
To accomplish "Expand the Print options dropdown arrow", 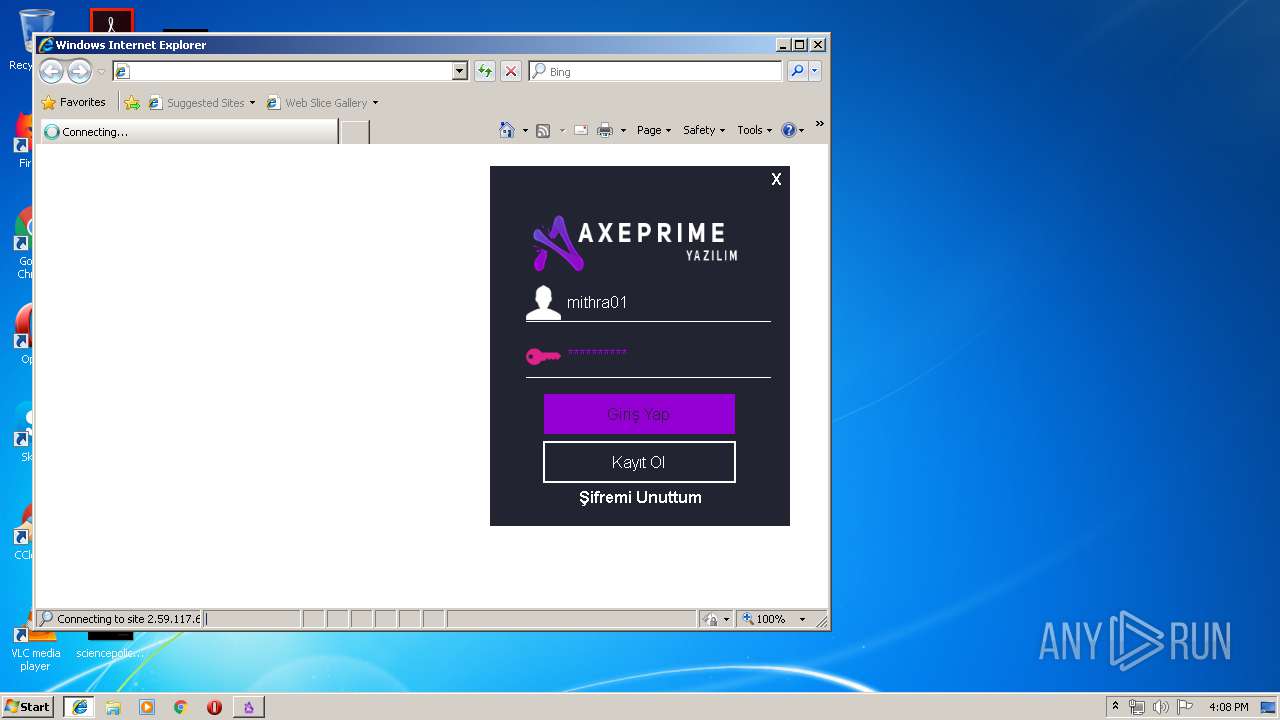I will point(623,130).
